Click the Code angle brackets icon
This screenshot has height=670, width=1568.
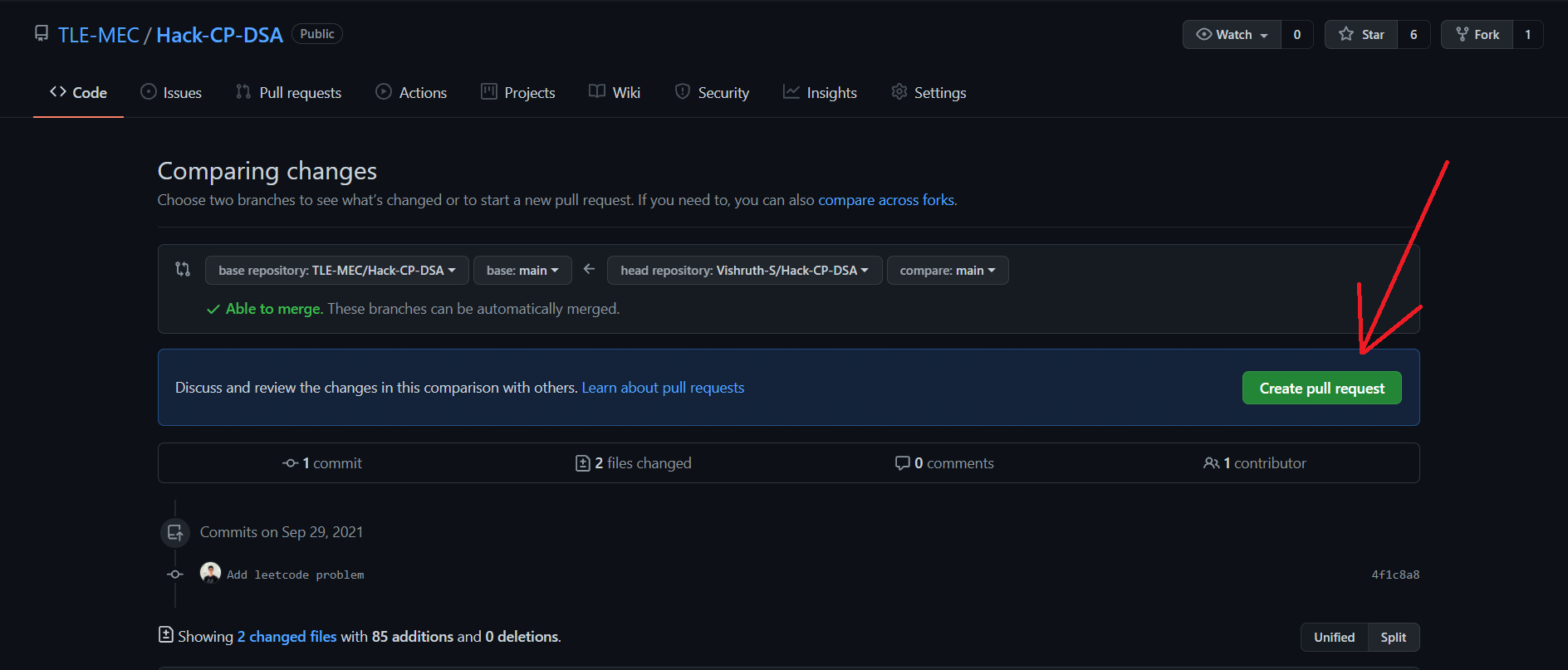58,91
